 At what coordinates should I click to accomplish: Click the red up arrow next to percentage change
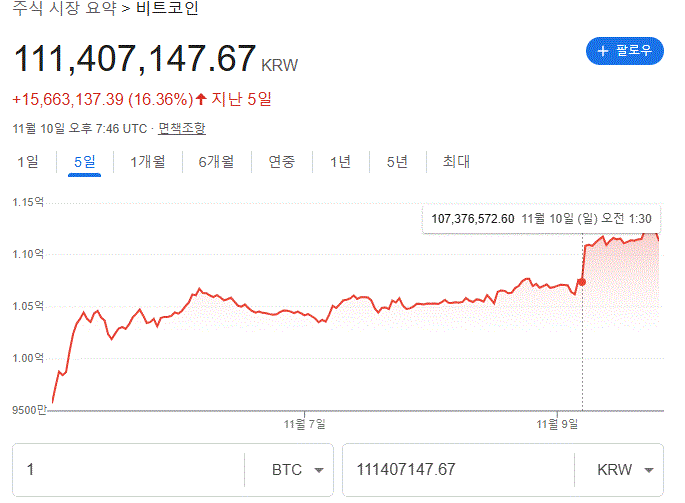coord(201,99)
